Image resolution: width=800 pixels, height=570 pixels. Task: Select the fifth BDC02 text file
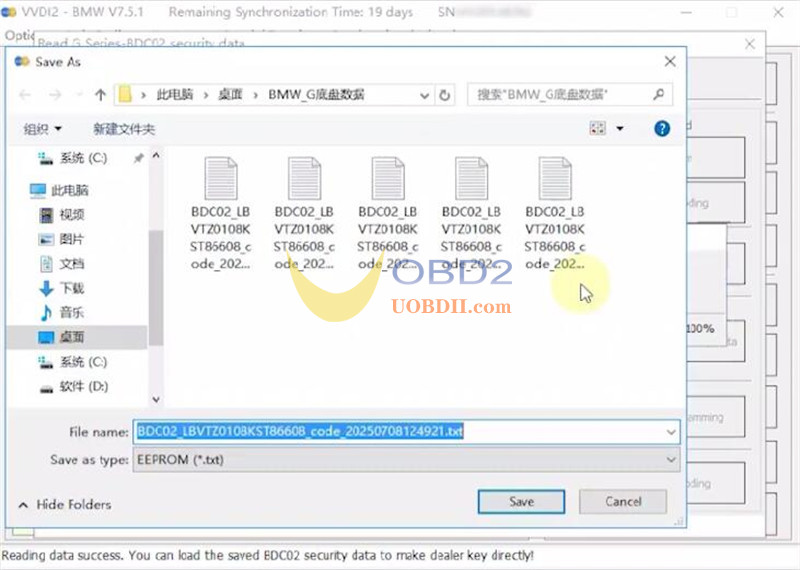pyautogui.click(x=555, y=214)
